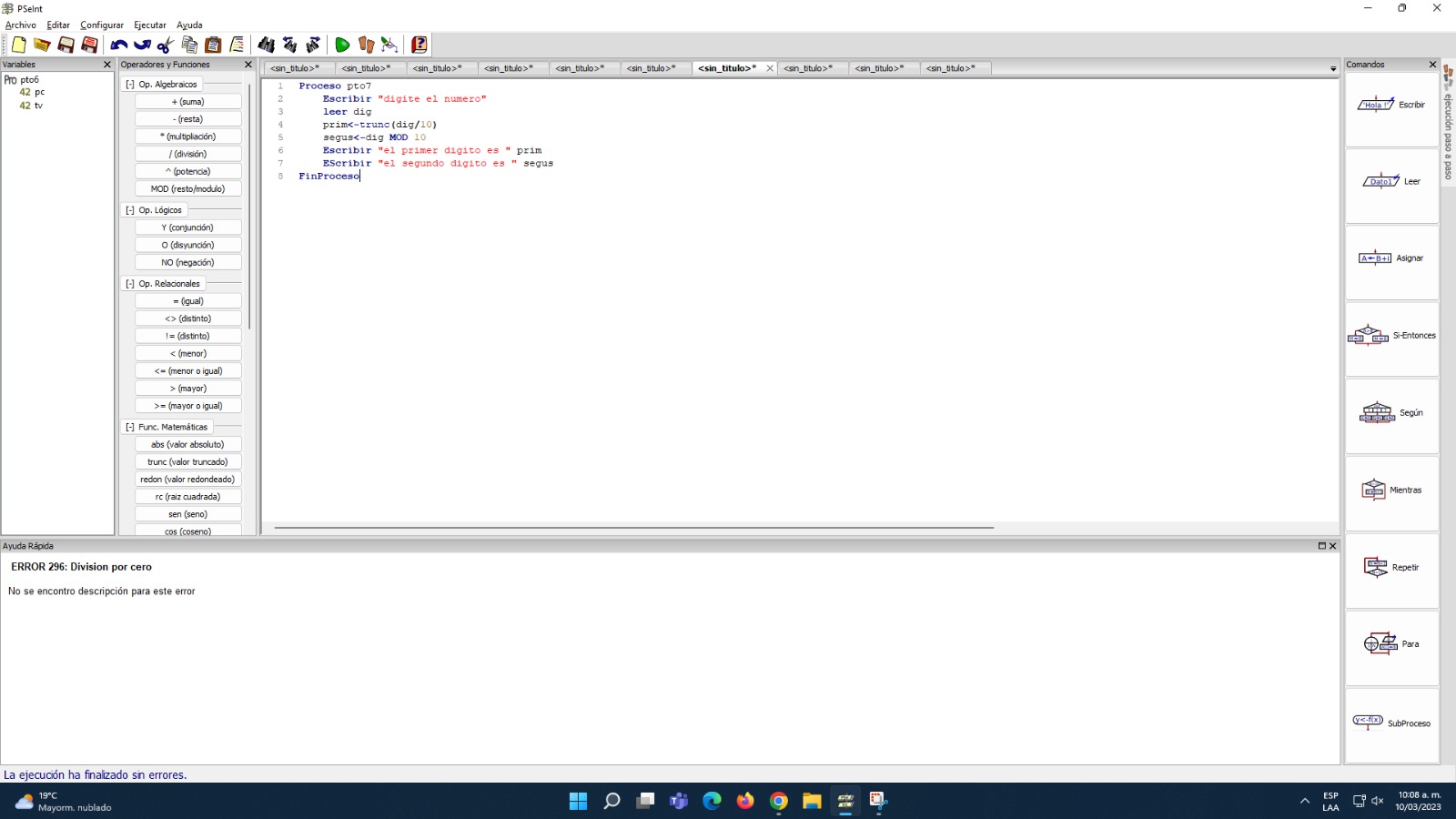Insert the Y (conjunción) operator
The height and width of the screenshot is (819, 1456).
pos(188,227)
